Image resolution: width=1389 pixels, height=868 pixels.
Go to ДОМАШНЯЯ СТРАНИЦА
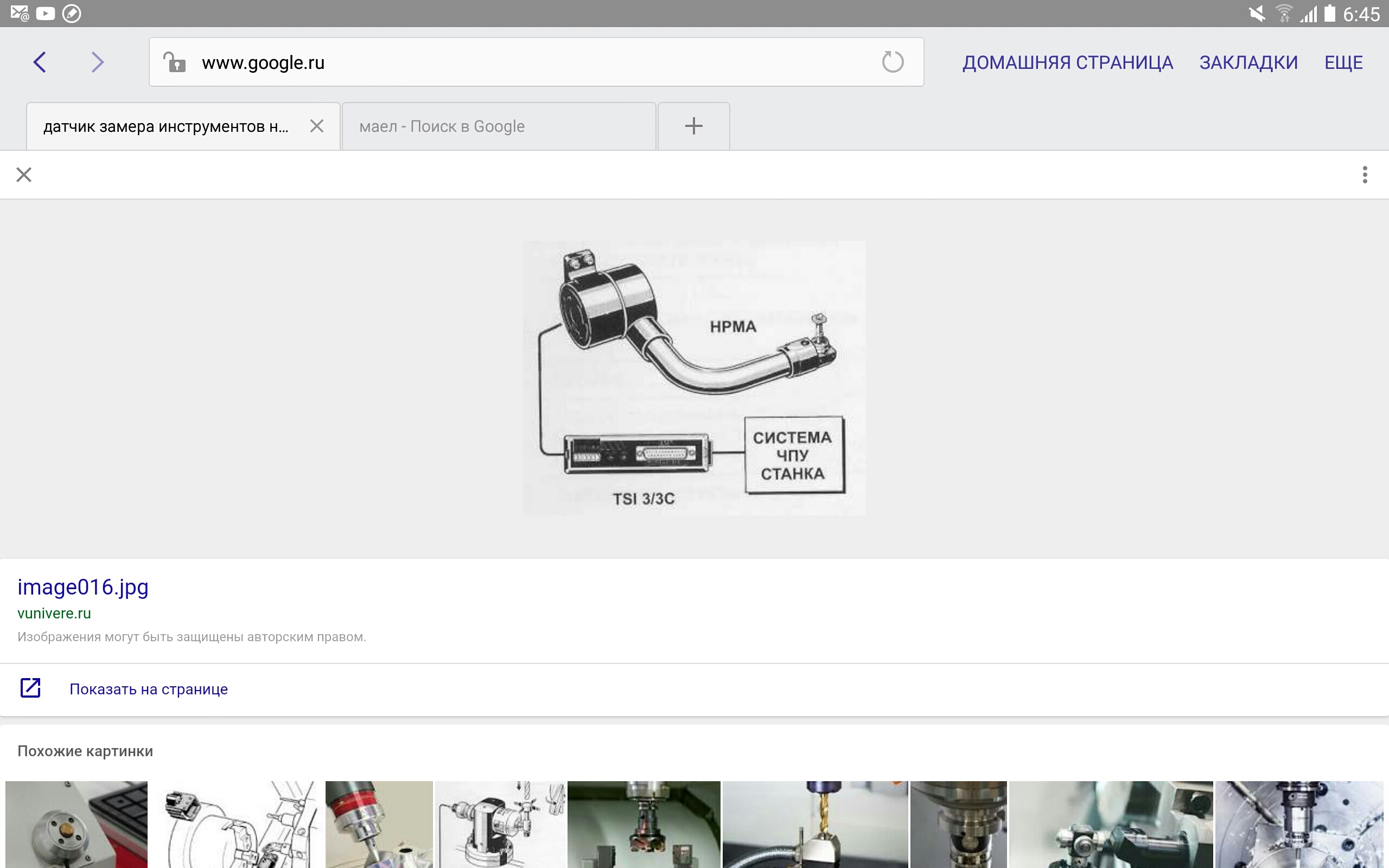(x=1068, y=62)
